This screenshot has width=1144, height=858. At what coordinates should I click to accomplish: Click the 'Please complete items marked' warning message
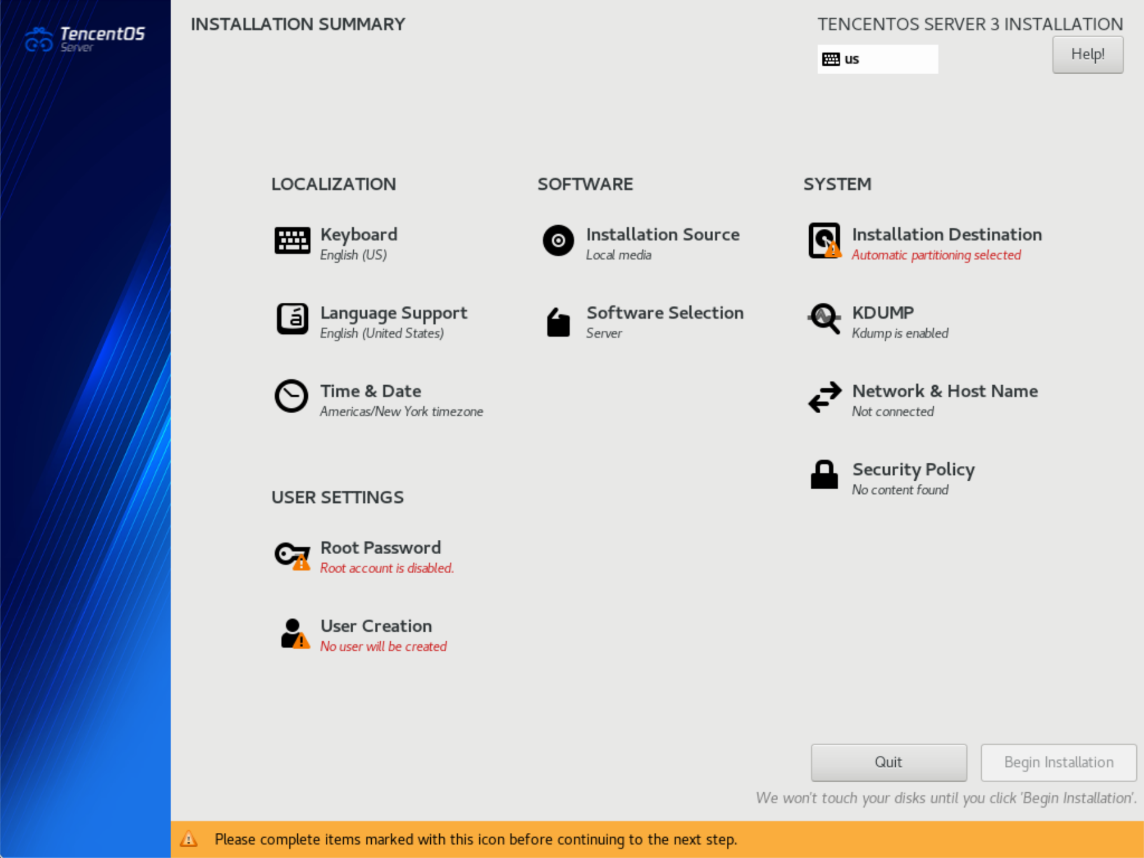pos(476,839)
